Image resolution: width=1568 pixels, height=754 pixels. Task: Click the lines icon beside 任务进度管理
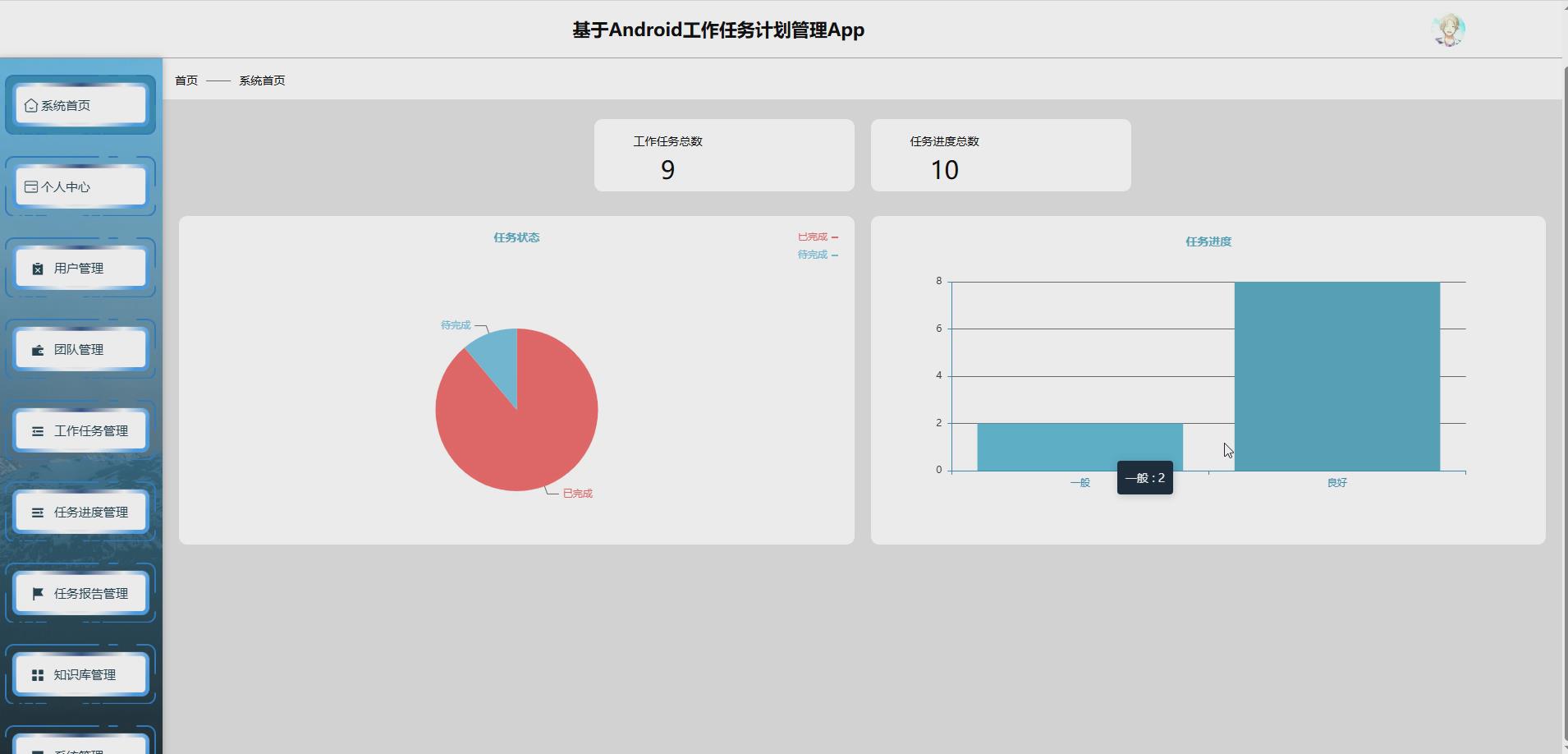coord(38,513)
